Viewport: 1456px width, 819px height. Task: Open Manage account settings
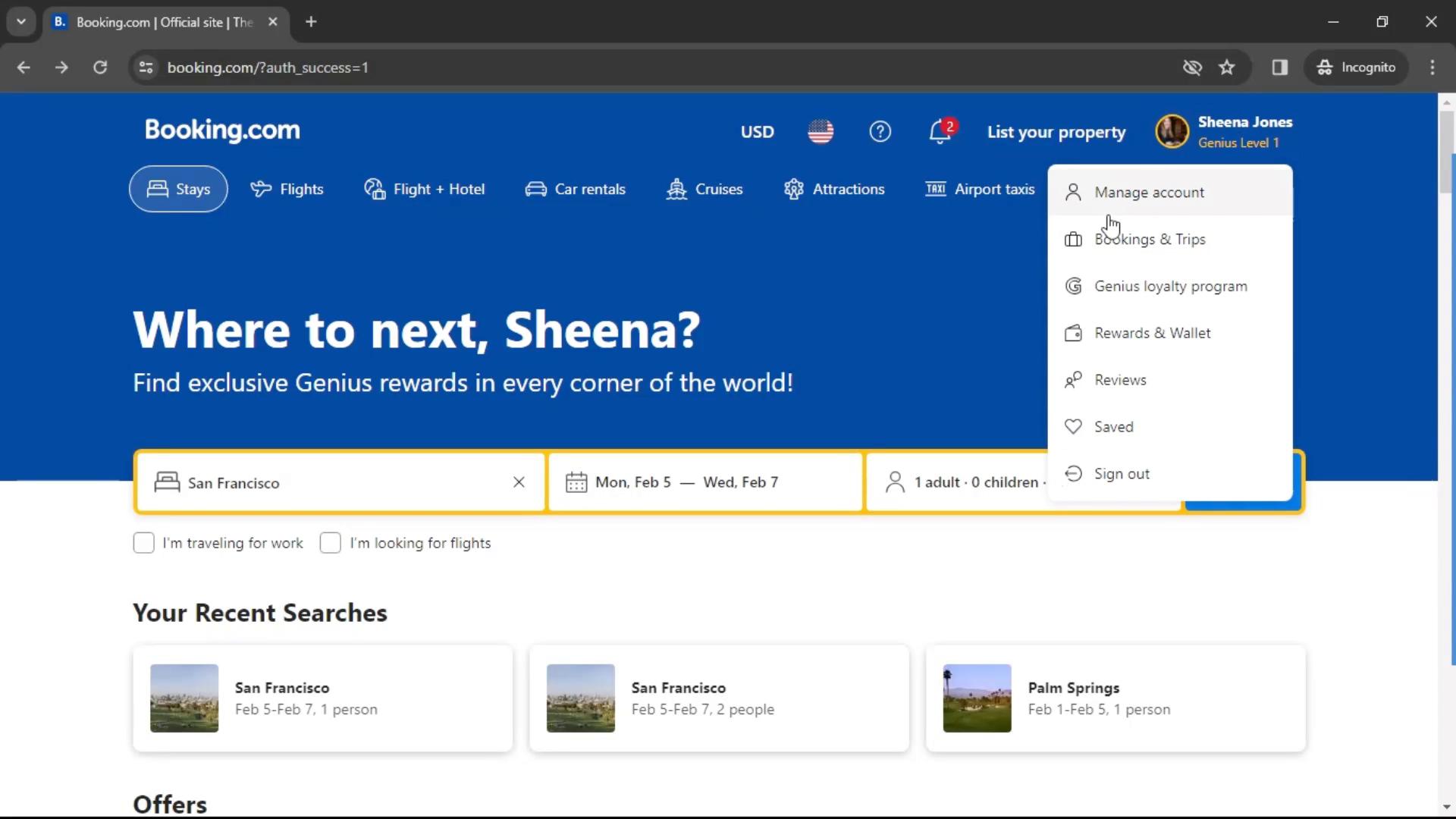(1149, 192)
